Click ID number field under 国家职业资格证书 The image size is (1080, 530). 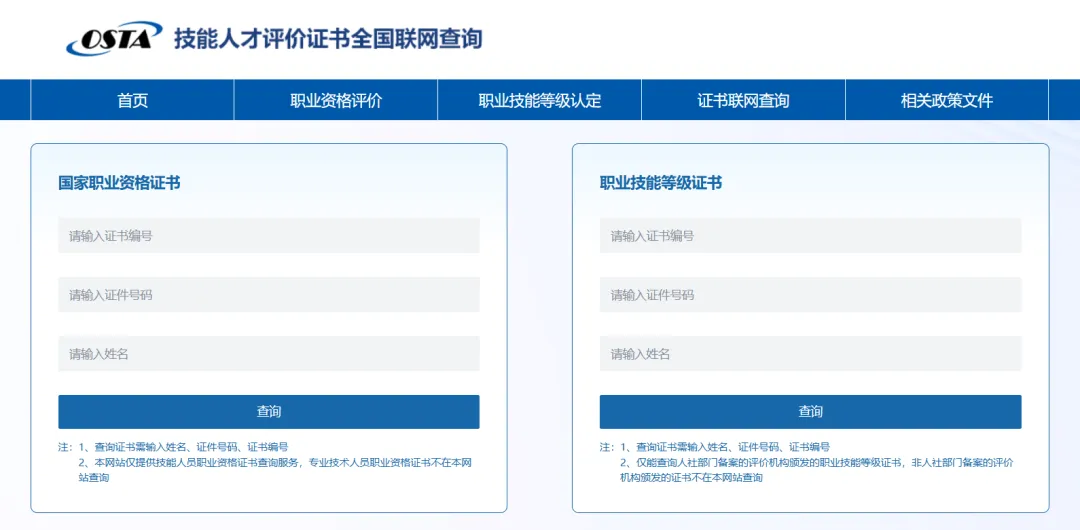tap(269, 295)
